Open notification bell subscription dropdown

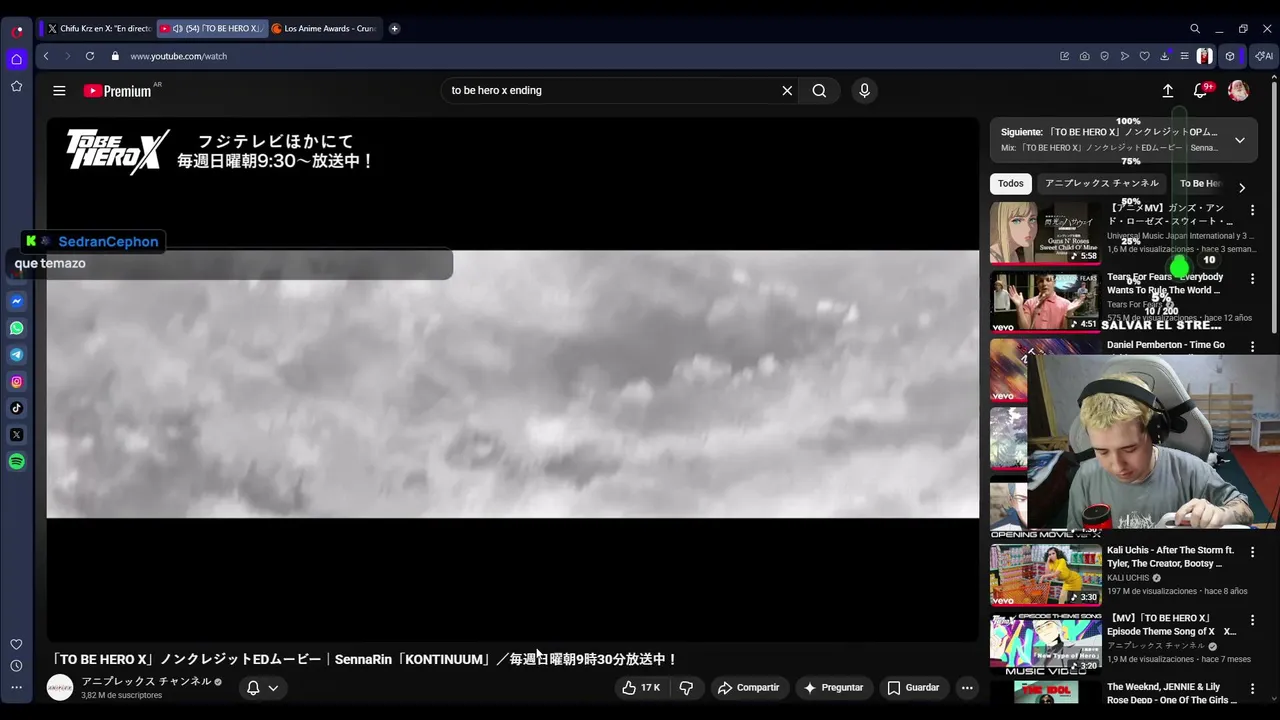[x=262, y=688]
